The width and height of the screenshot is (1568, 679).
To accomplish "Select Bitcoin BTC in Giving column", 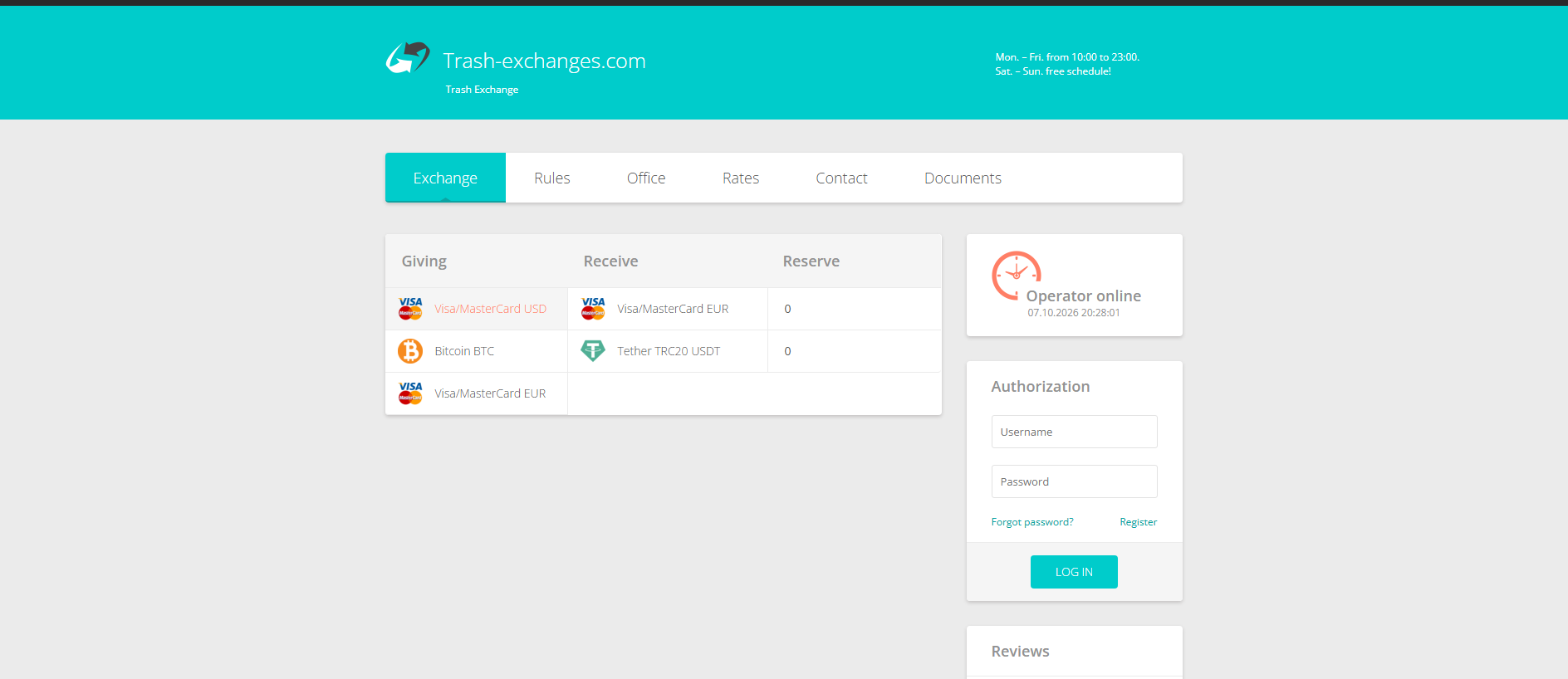I will (477, 351).
